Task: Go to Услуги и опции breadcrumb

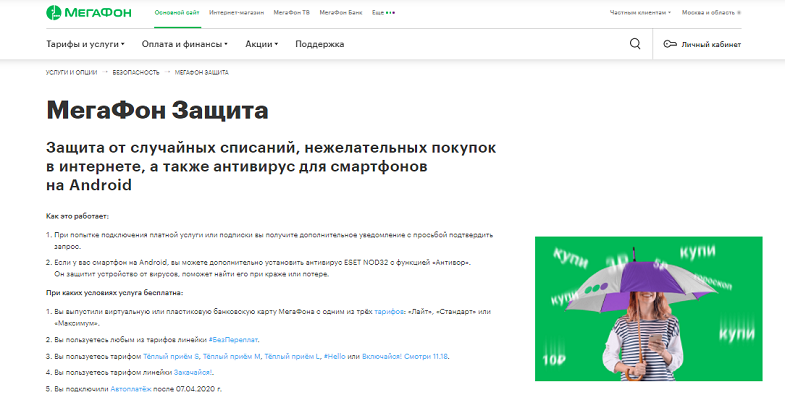Action: [x=70, y=73]
